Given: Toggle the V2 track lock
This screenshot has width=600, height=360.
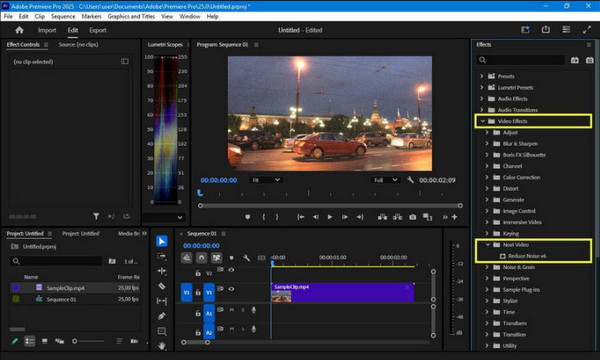Looking at the screenshot, I should click(198, 273).
